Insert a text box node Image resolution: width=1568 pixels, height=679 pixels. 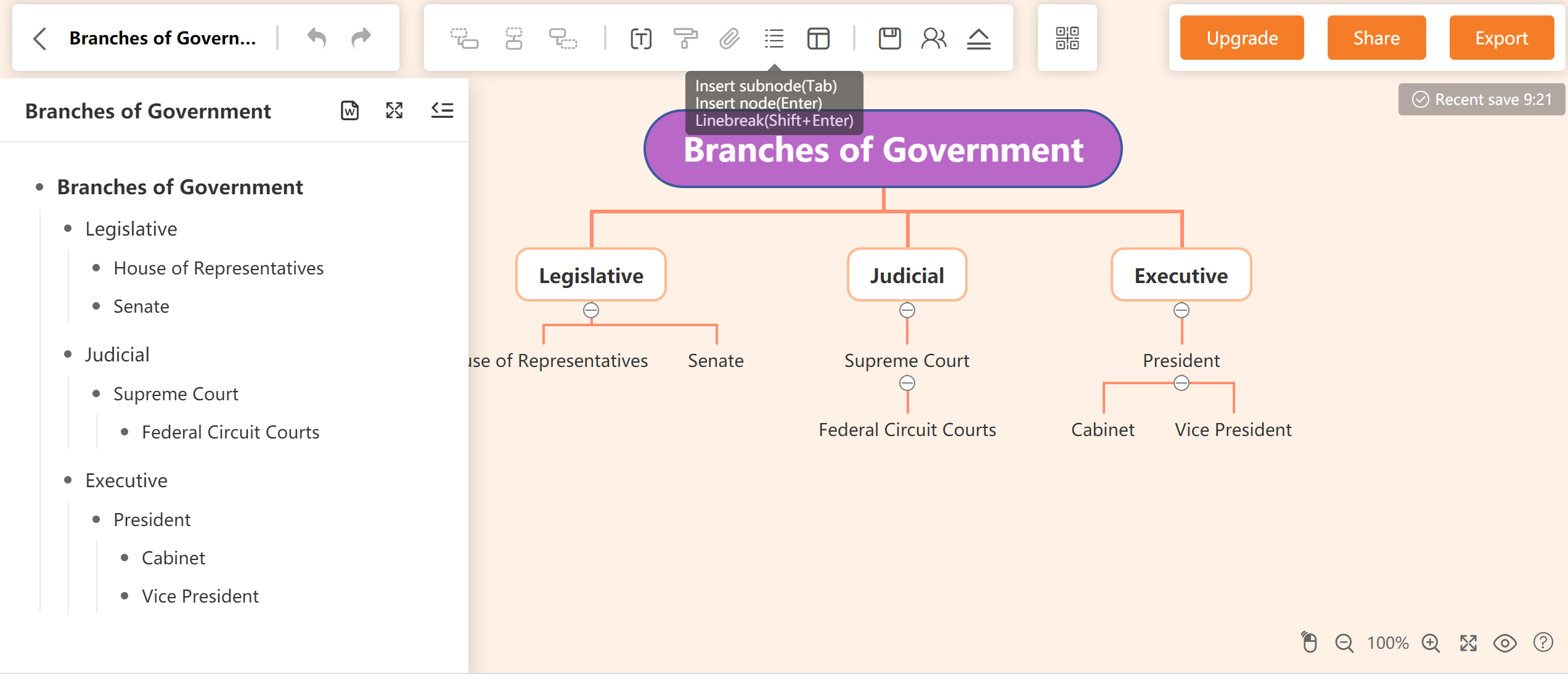pos(641,38)
